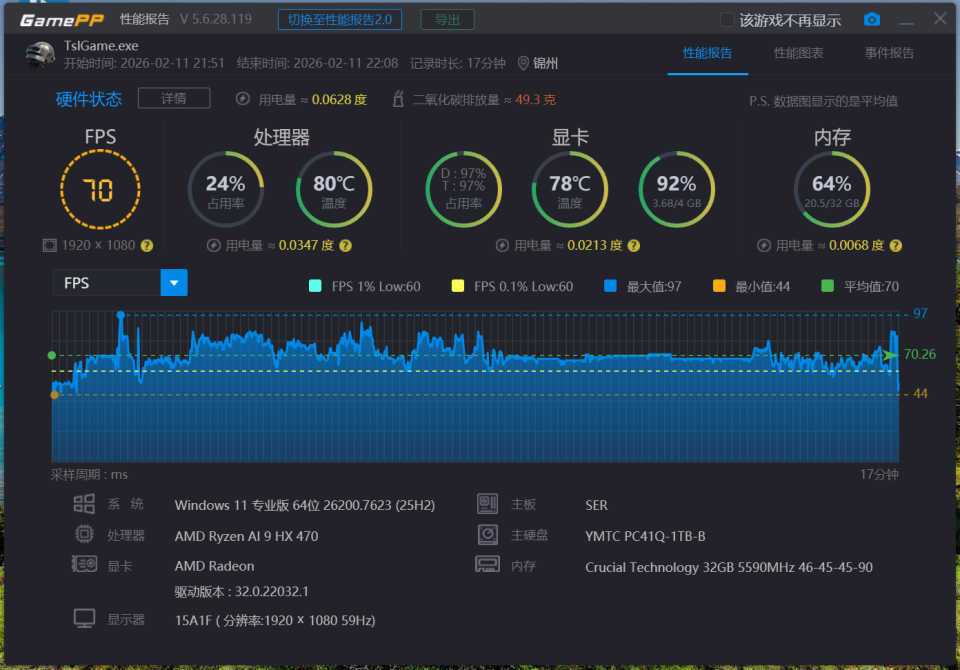Click the GPU memory 92% gauge
This screenshot has width=960, height=670.
pos(677,189)
